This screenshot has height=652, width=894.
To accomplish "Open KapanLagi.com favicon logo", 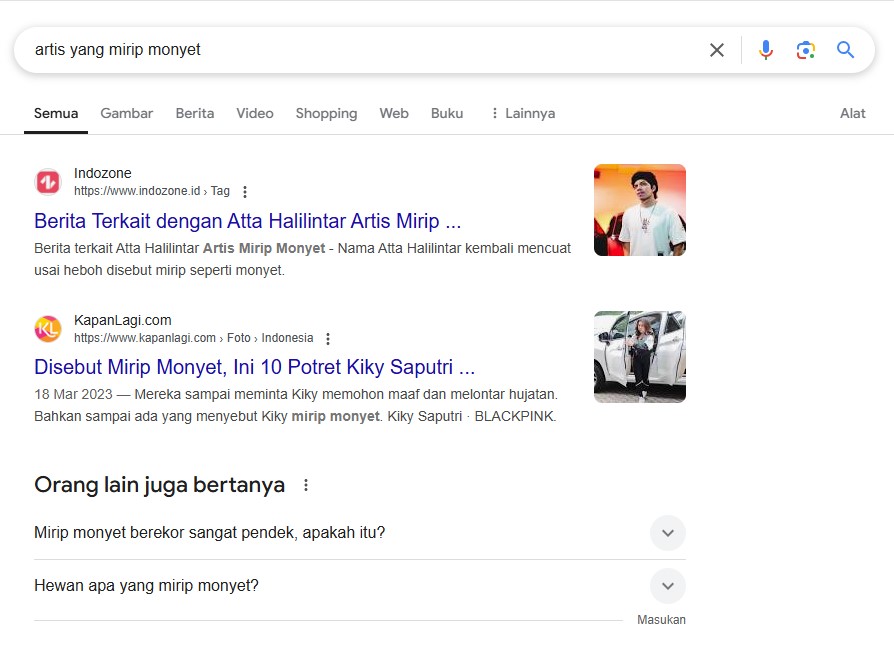I will 48,329.
